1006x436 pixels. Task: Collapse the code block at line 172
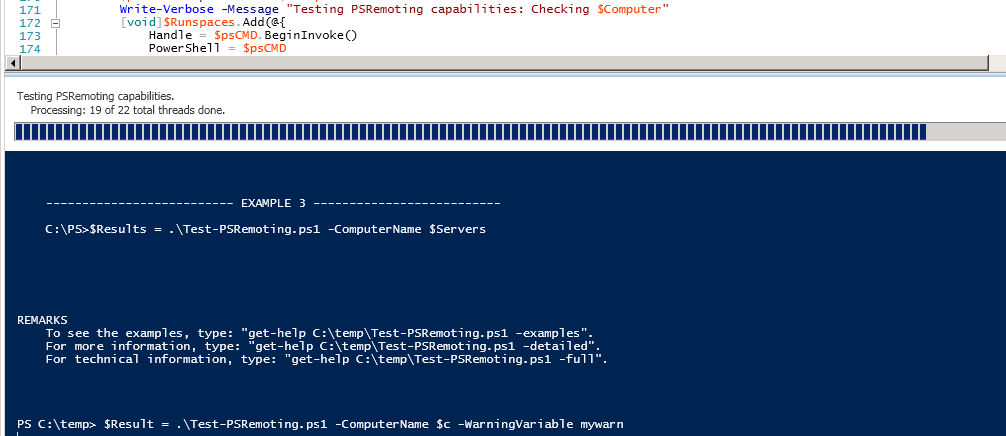[55, 22]
